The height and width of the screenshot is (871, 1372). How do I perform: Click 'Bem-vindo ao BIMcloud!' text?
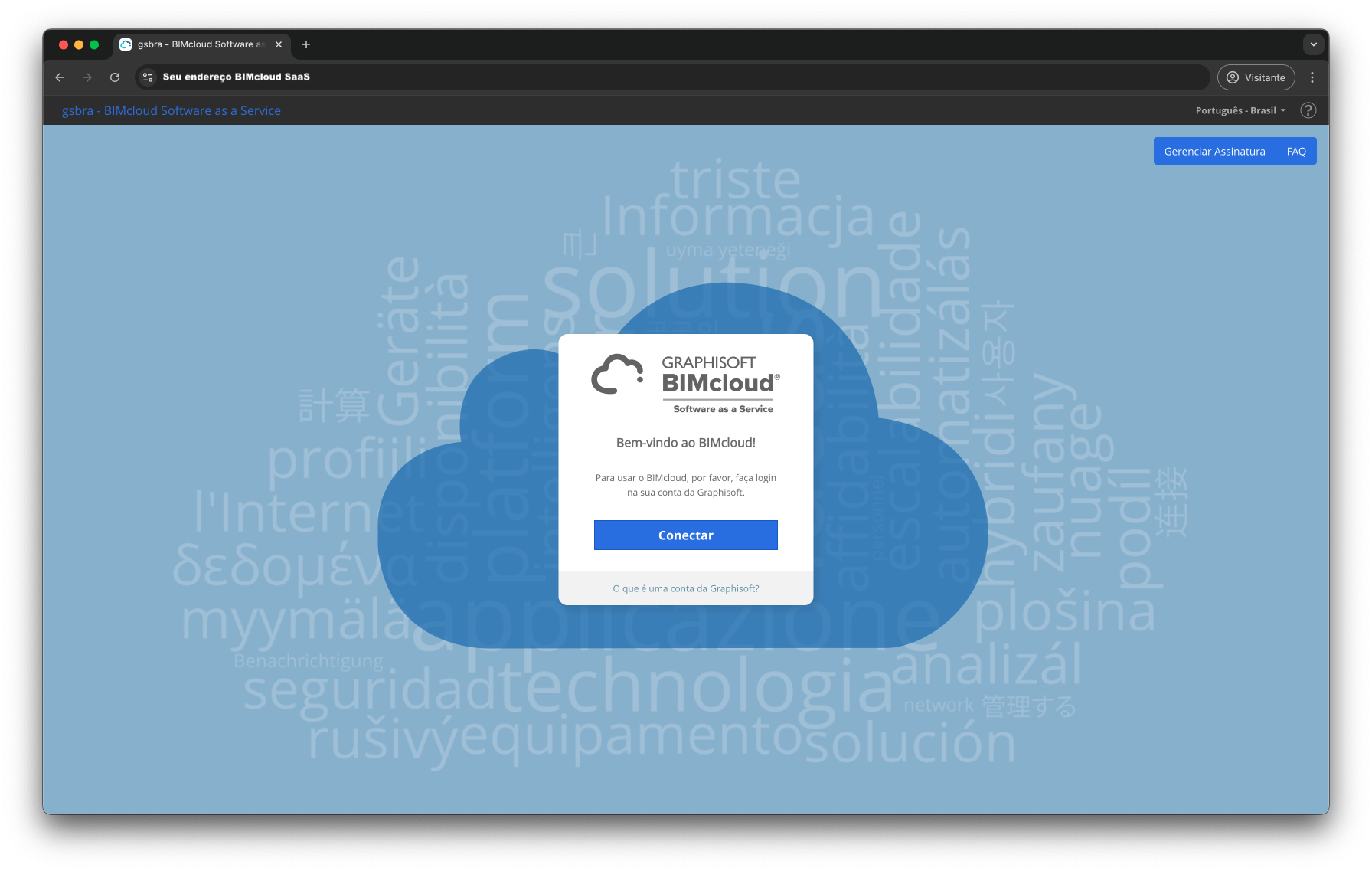(x=686, y=443)
